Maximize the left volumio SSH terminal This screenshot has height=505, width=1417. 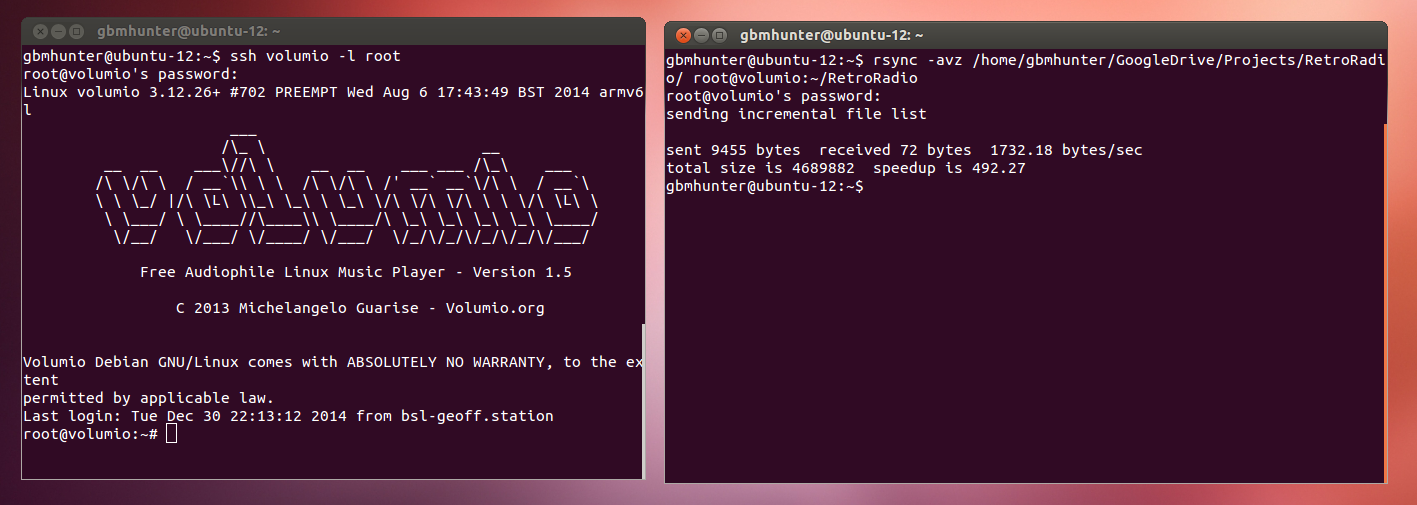[76, 32]
